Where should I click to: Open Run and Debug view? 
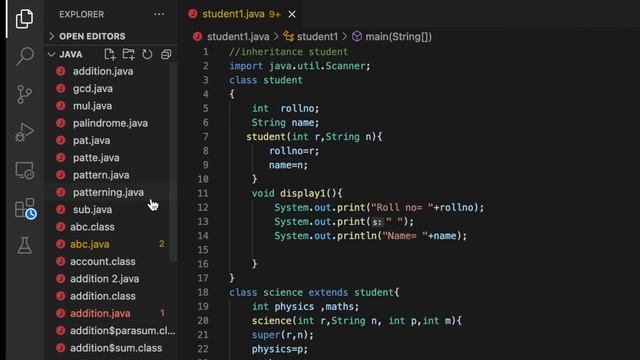[x=24, y=132]
